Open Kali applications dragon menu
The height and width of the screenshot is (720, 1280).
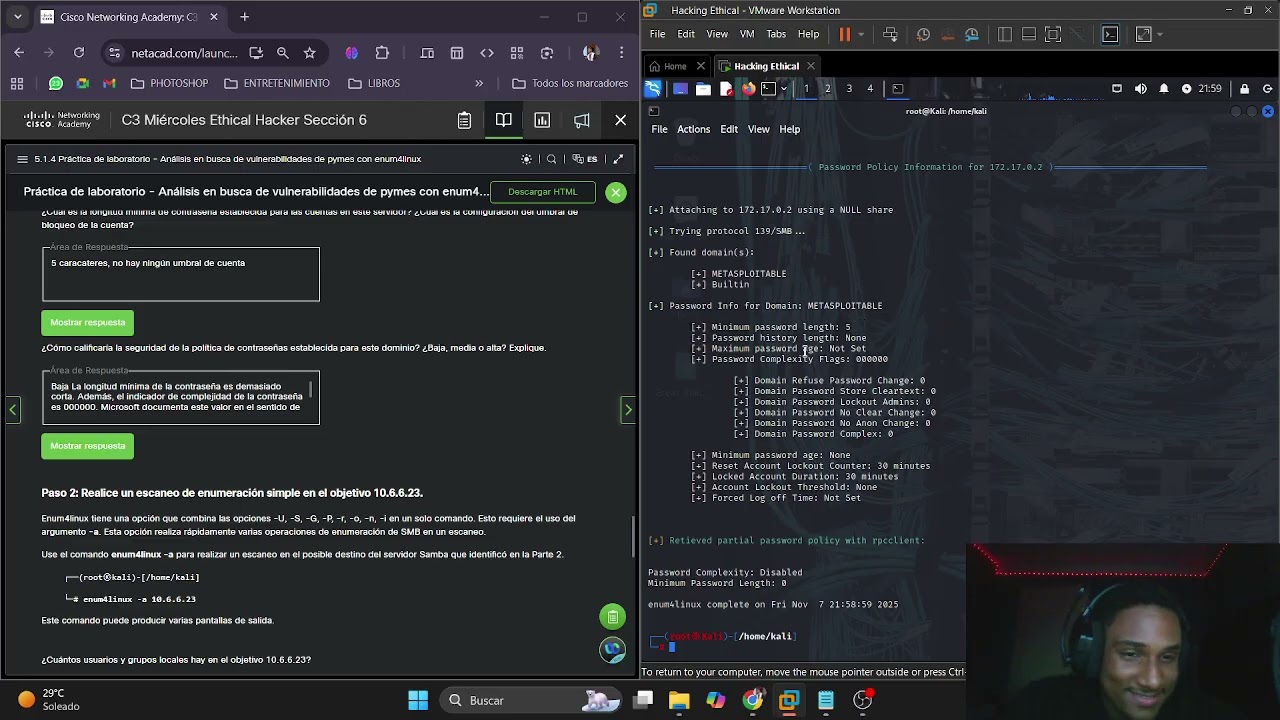(653, 88)
